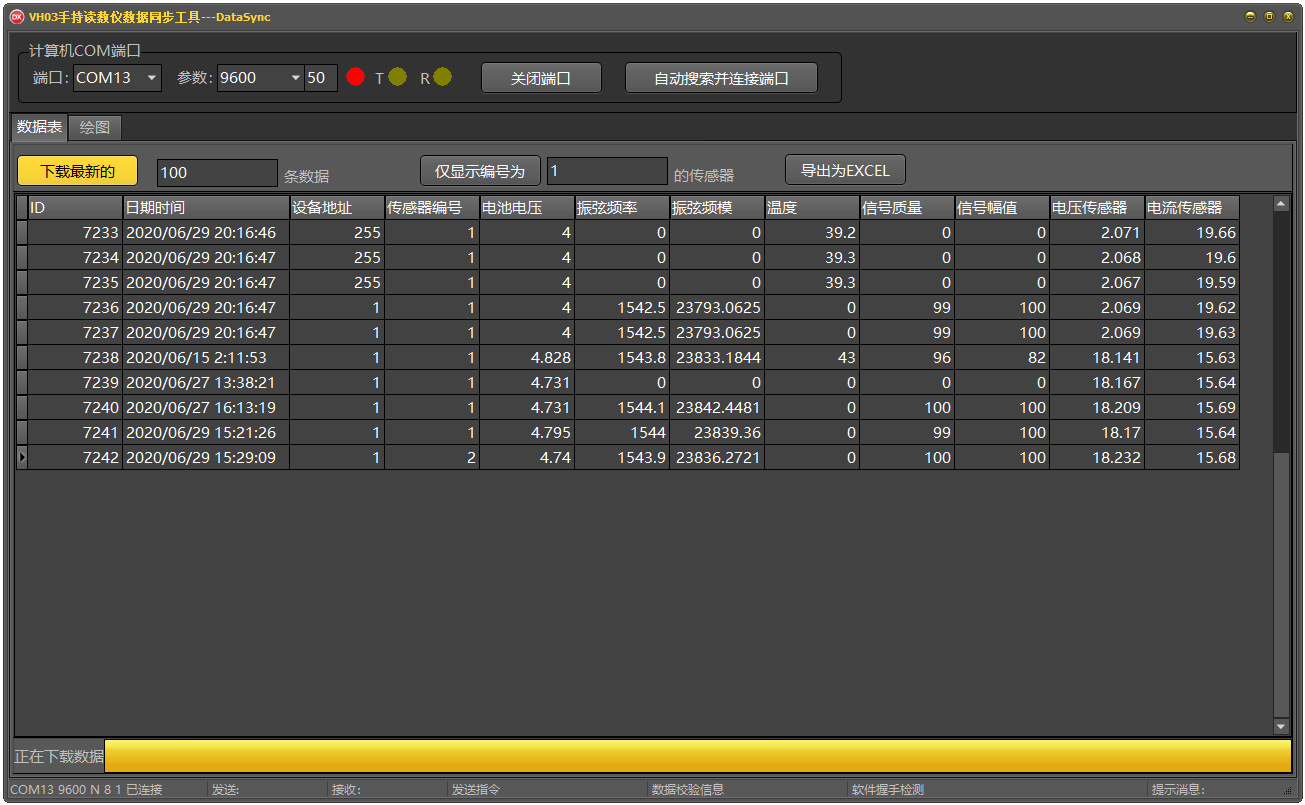Click the DataSync app icon in title bar
The width and height of the screenshot is (1305, 805).
[16, 16]
